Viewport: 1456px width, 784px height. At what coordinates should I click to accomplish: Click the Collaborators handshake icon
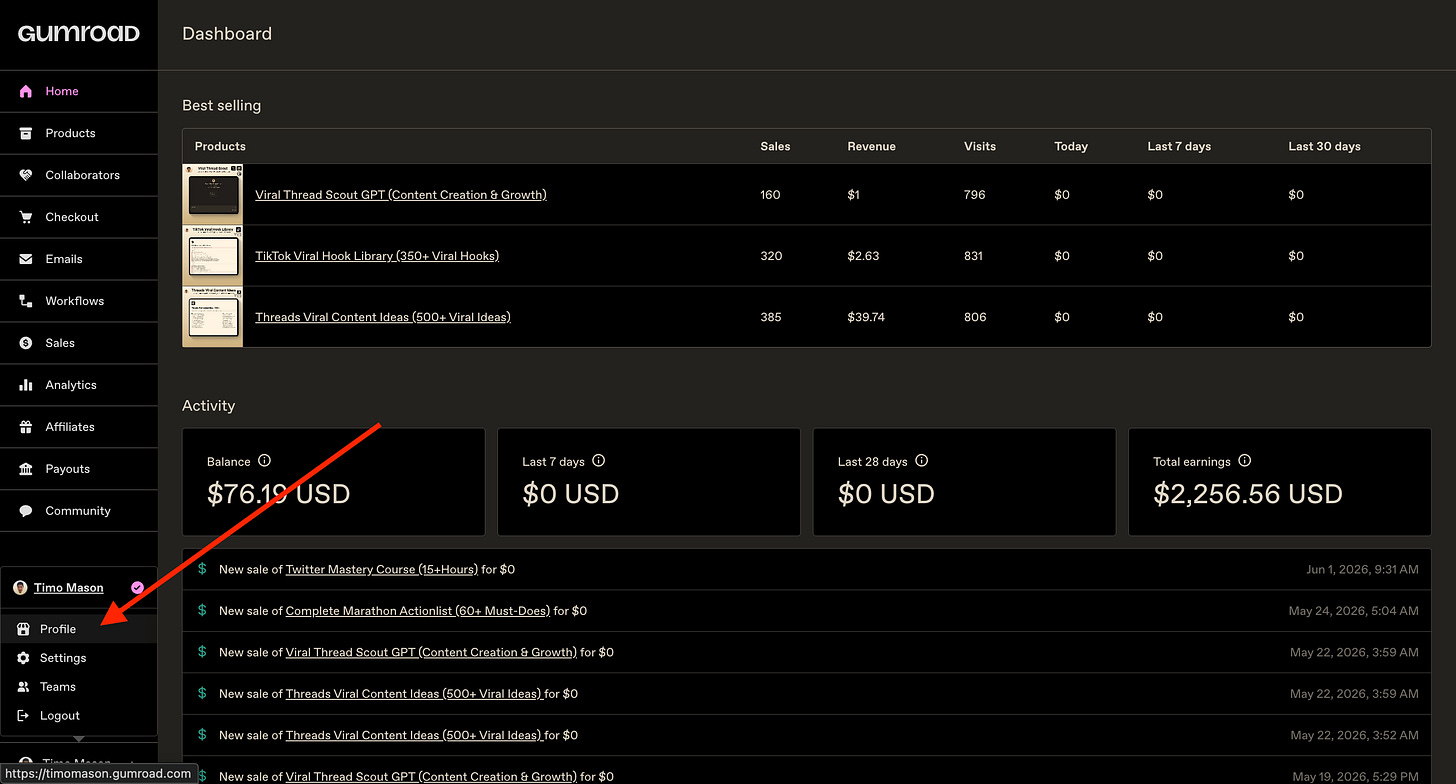(26, 175)
